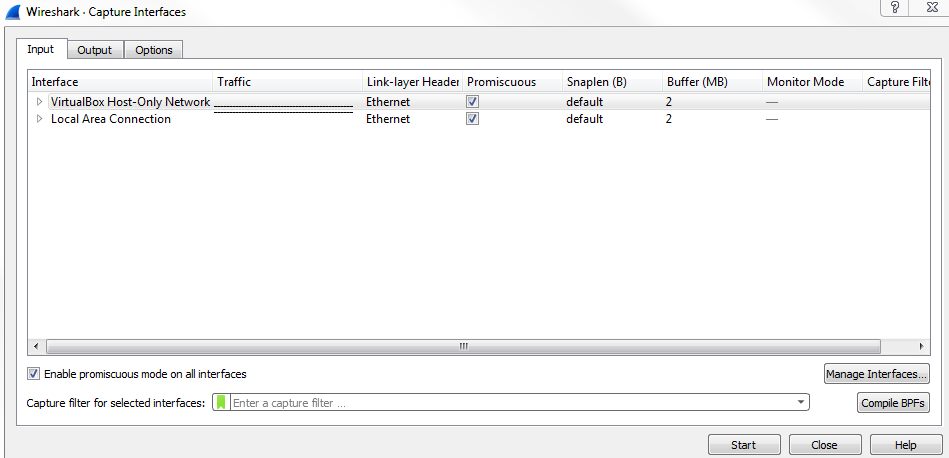This screenshot has height=458, width=949.
Task: Click the scrollbar left arrow
Action: point(36,347)
